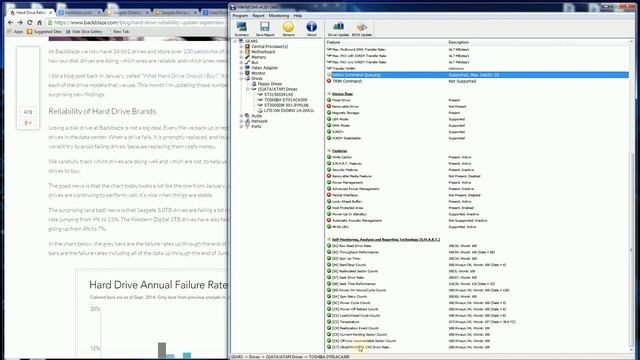Viewport: 640px width, 360px height.
Task: Click the Feature column header
Action: pos(386,42)
